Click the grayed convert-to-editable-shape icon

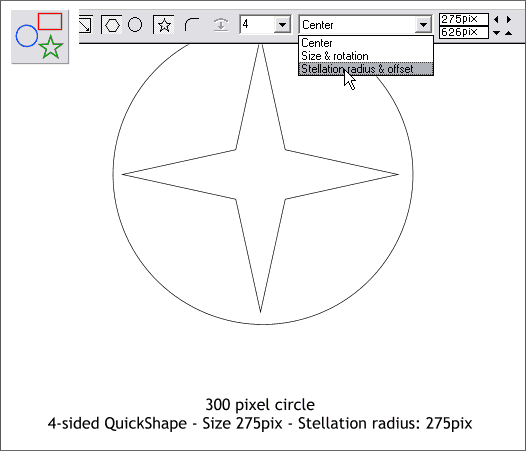(221, 25)
